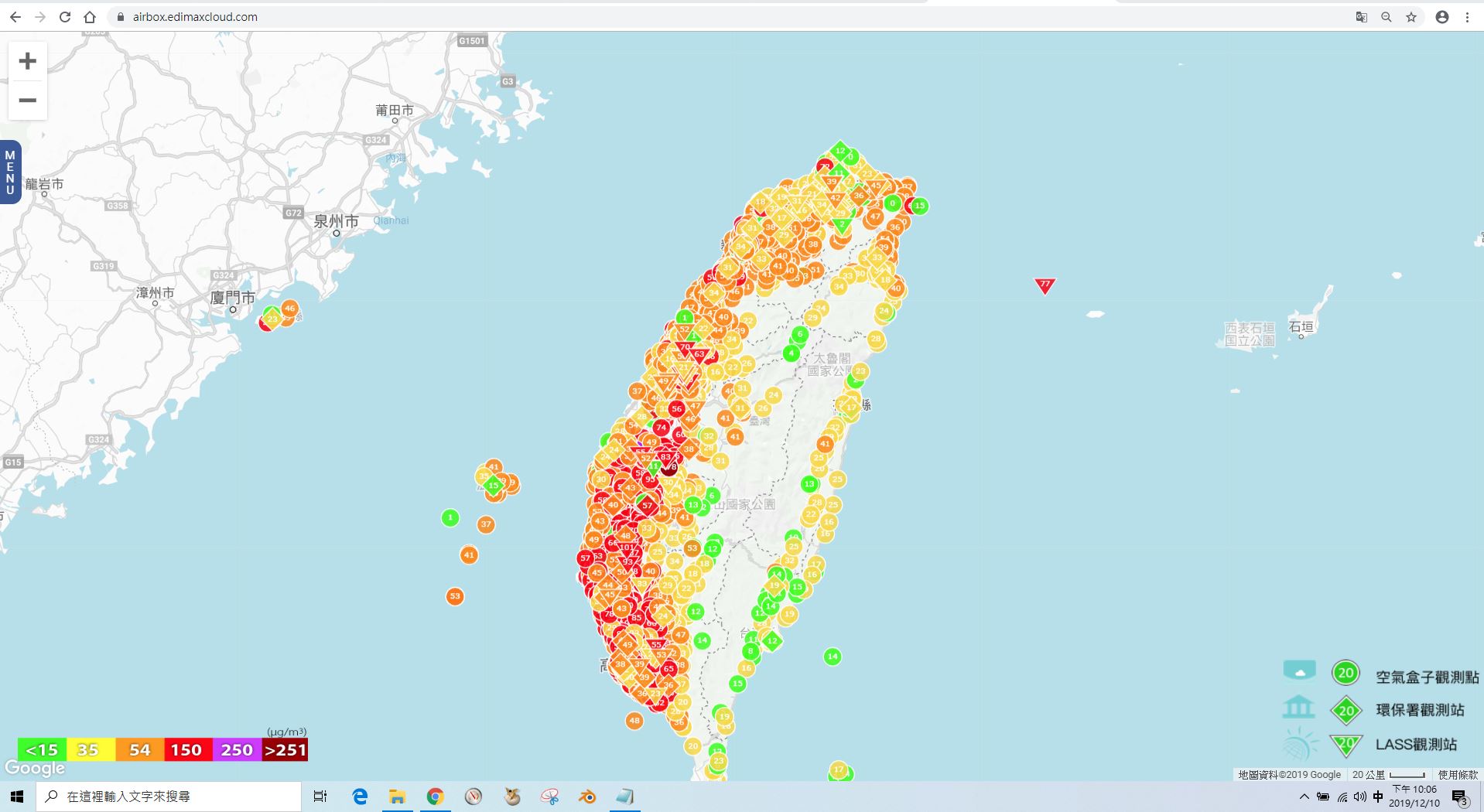This screenshot has height=812, width=1484.
Task: Toggle the airbox layer cloud icon
Action: coord(1299,671)
